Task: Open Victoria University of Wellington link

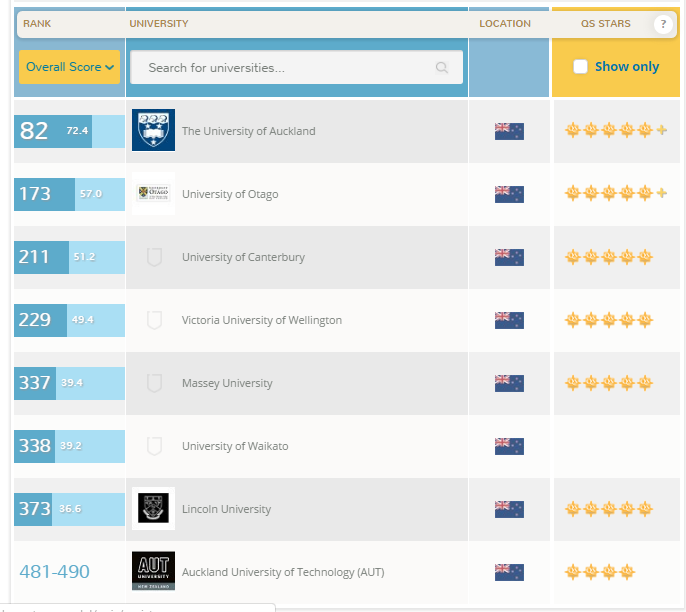Action: (x=262, y=320)
